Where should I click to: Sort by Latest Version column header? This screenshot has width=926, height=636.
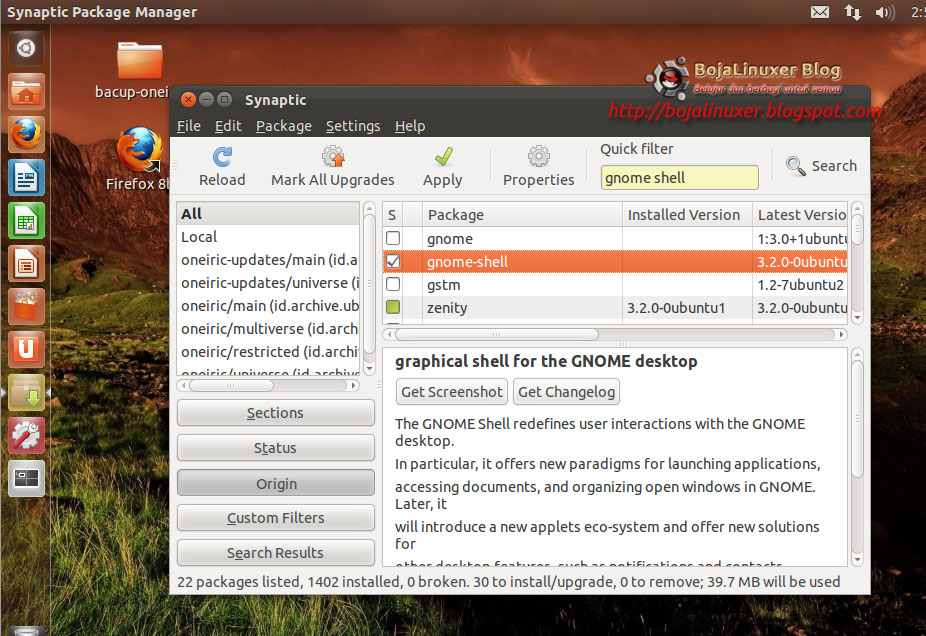click(800, 214)
